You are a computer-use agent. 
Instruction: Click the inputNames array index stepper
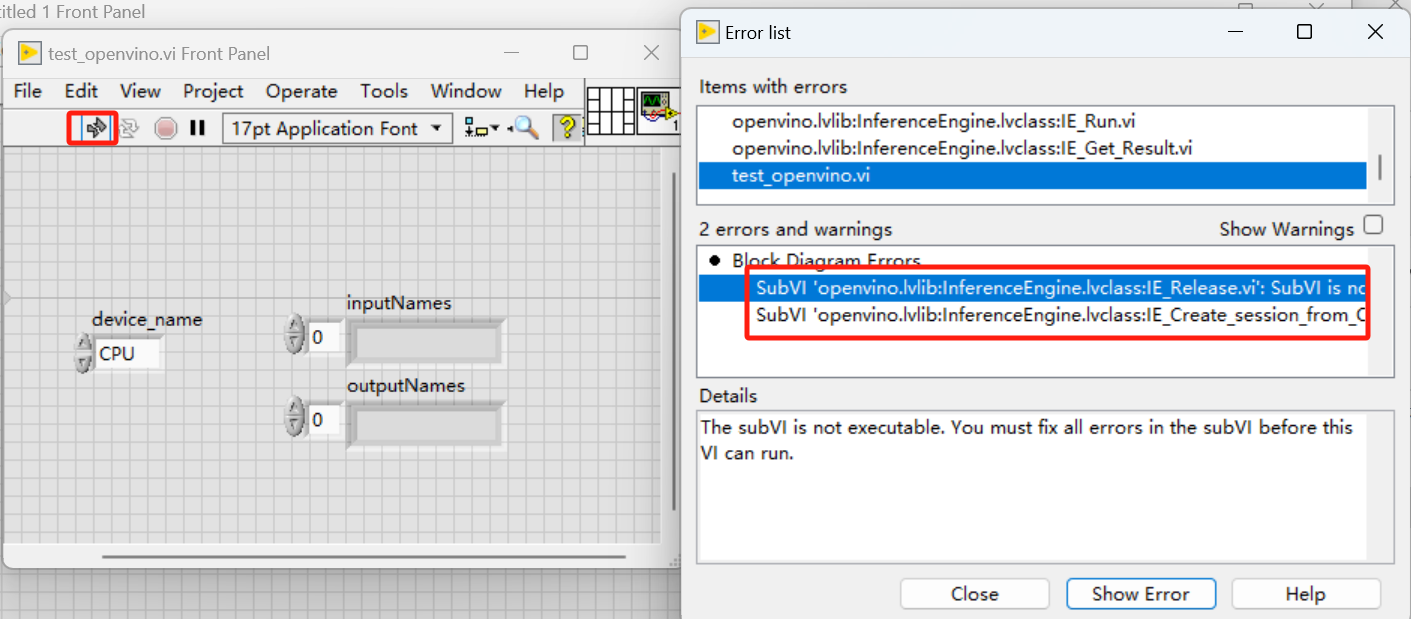294,336
